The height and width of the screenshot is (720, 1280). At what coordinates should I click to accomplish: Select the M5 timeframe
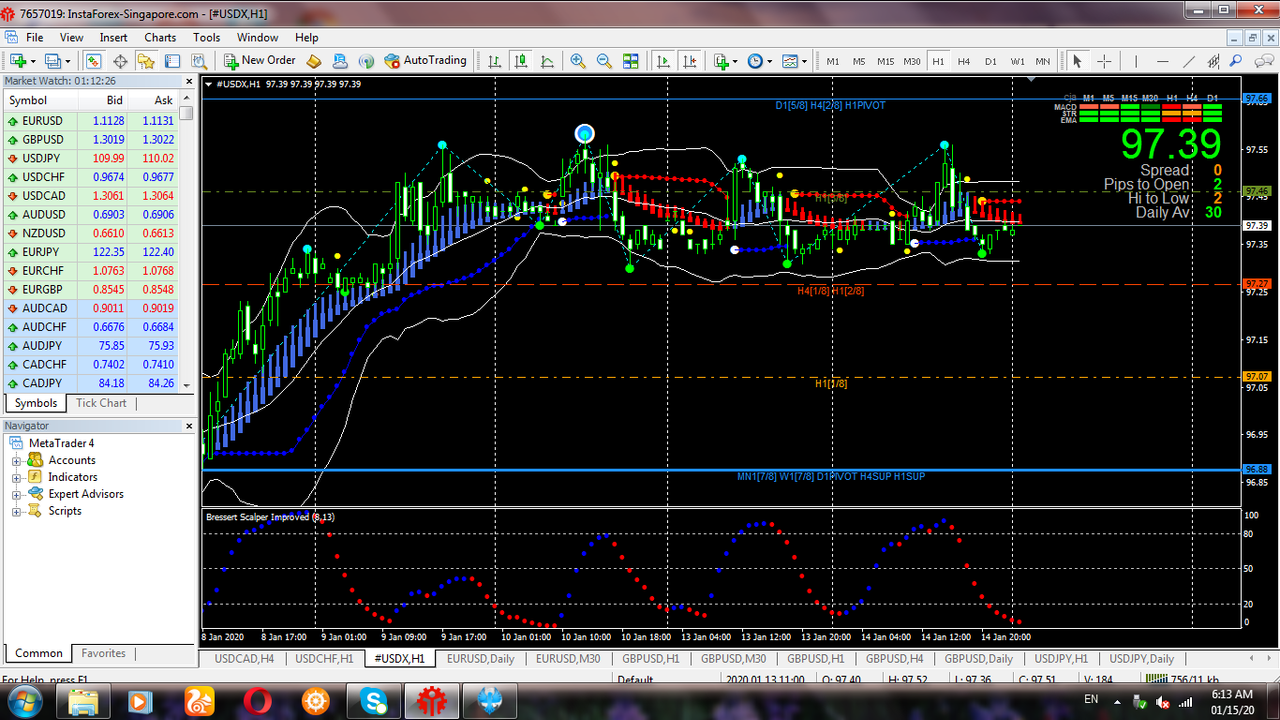859,62
